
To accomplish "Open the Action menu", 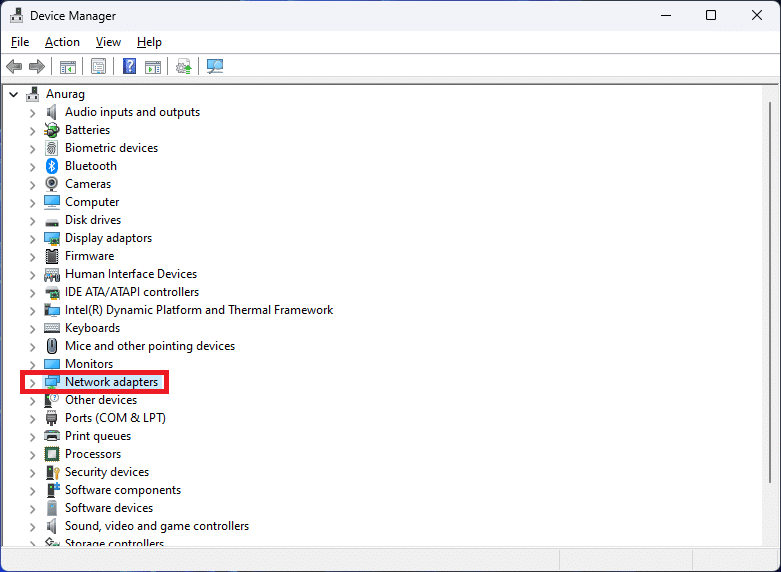I will pyautogui.click(x=62, y=42).
